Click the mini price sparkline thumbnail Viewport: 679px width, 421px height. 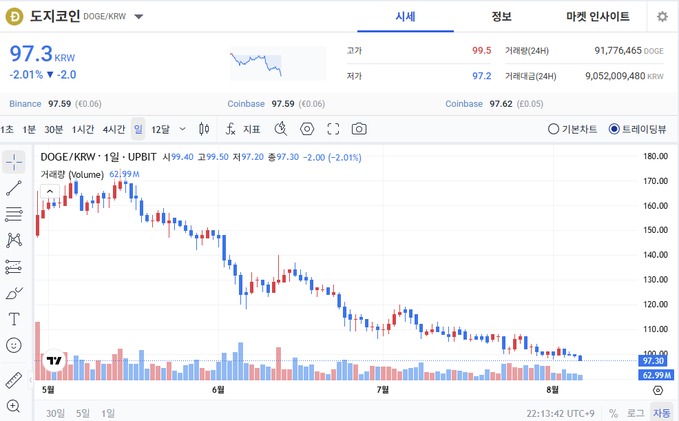coord(278,64)
